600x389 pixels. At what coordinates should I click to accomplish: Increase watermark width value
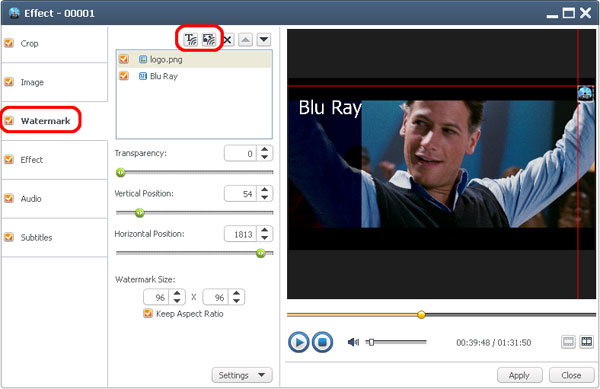(177, 293)
